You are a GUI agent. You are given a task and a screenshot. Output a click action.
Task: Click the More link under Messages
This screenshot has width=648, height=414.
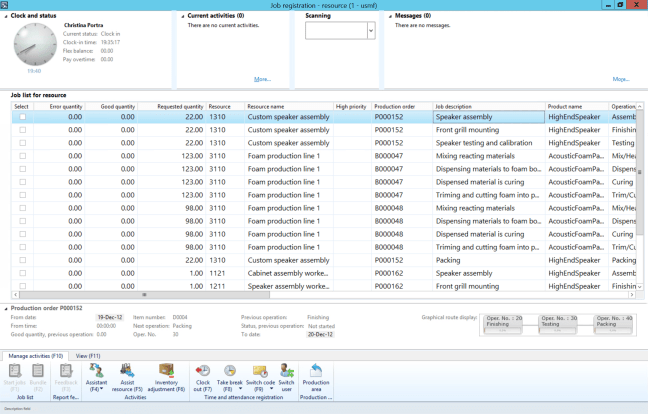click(620, 79)
